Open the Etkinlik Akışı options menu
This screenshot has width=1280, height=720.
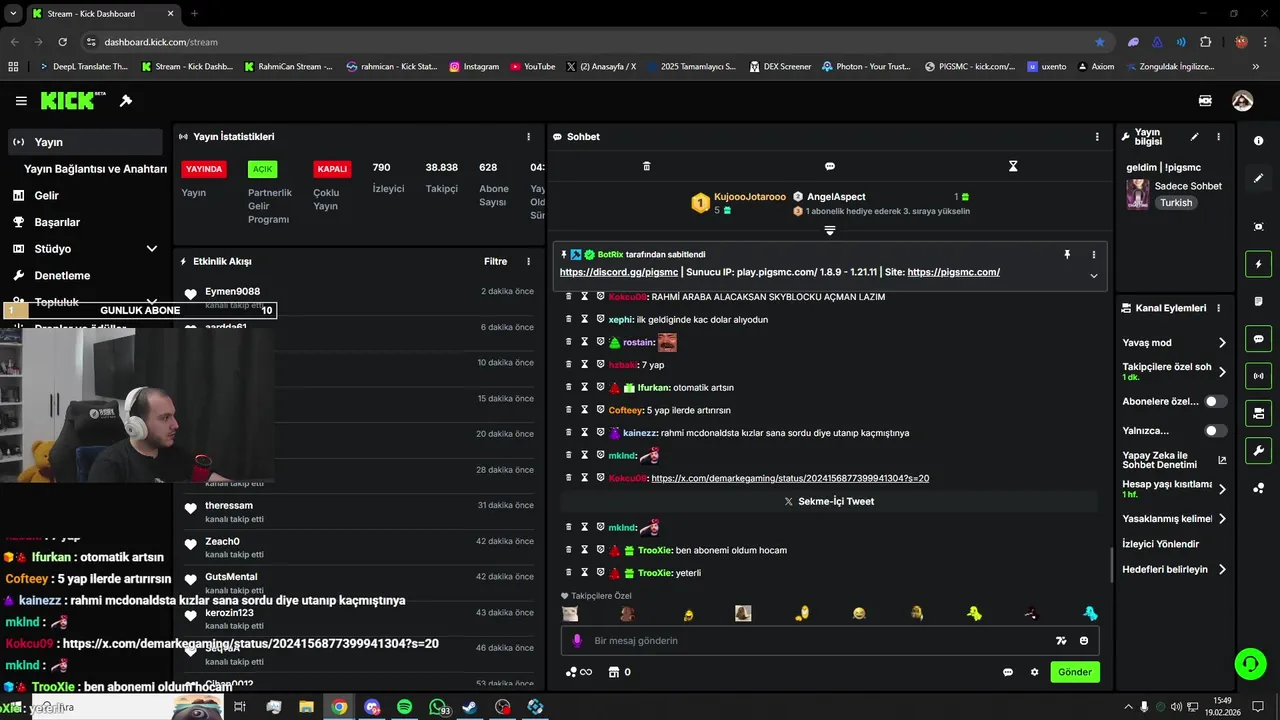(529, 262)
